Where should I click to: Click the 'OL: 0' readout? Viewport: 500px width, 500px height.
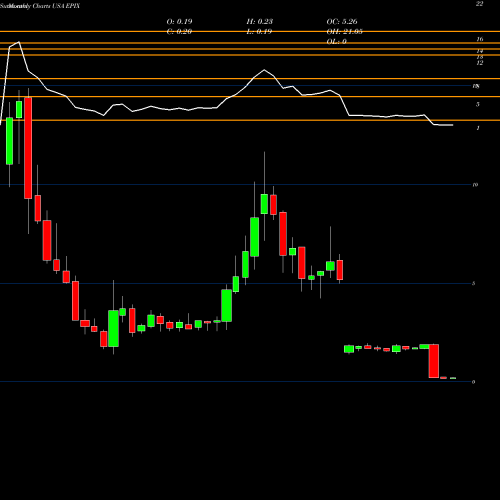337,42
